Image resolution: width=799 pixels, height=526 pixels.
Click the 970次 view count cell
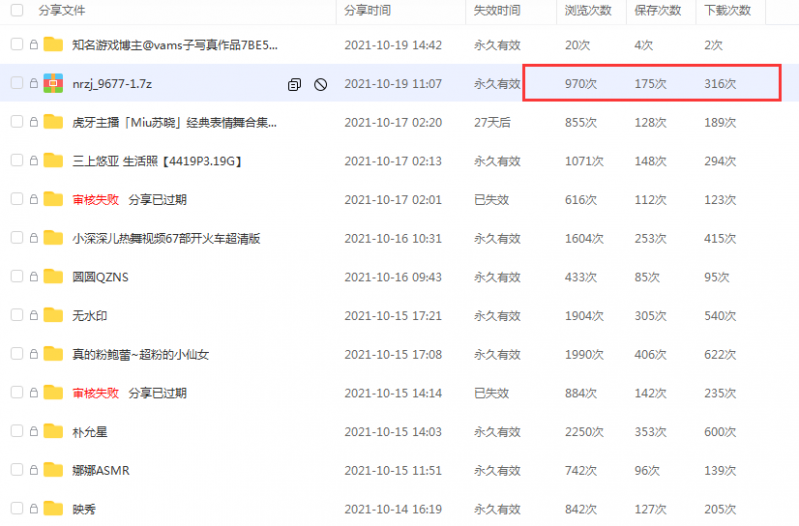[580, 84]
